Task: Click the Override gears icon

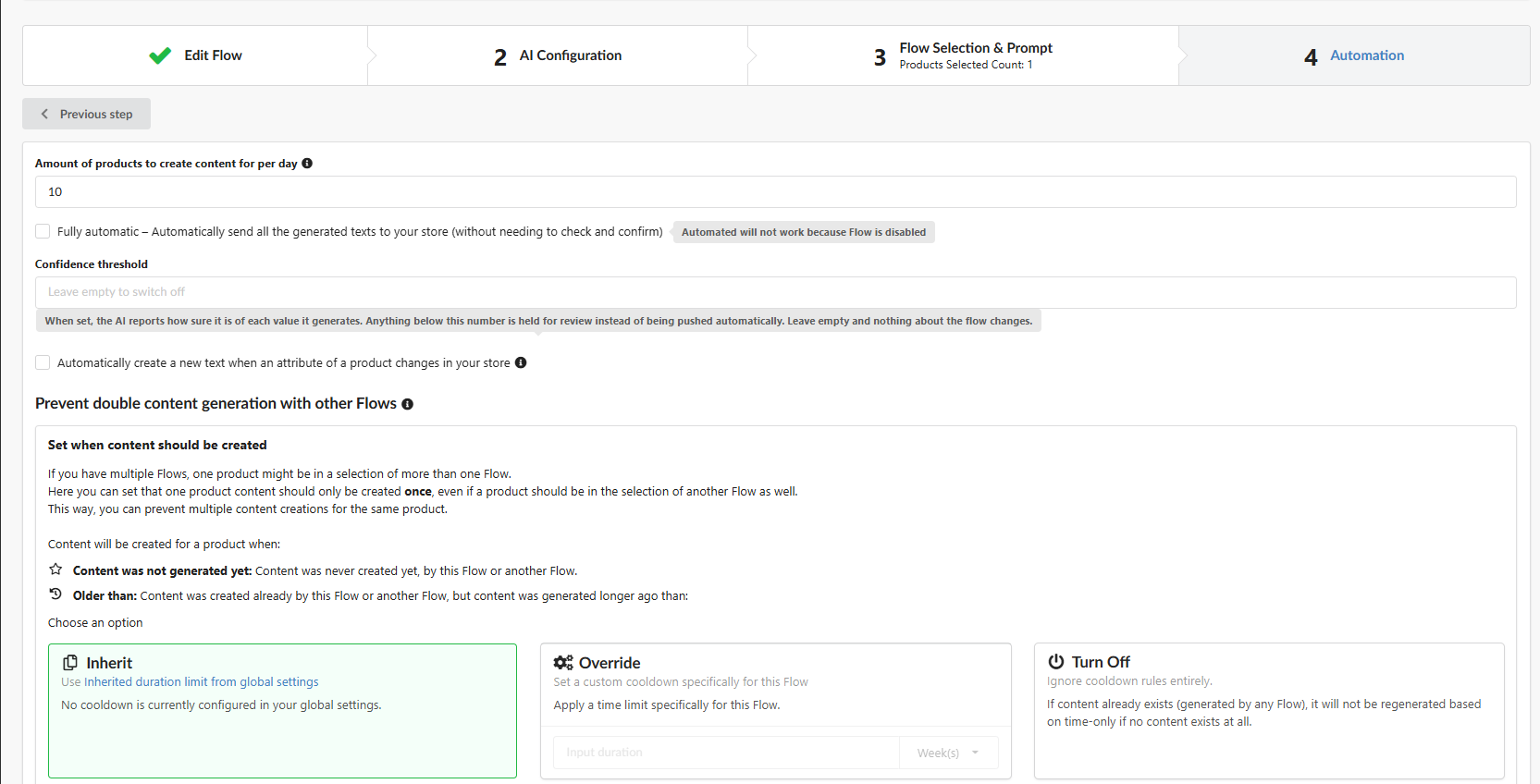Action: tap(563, 663)
